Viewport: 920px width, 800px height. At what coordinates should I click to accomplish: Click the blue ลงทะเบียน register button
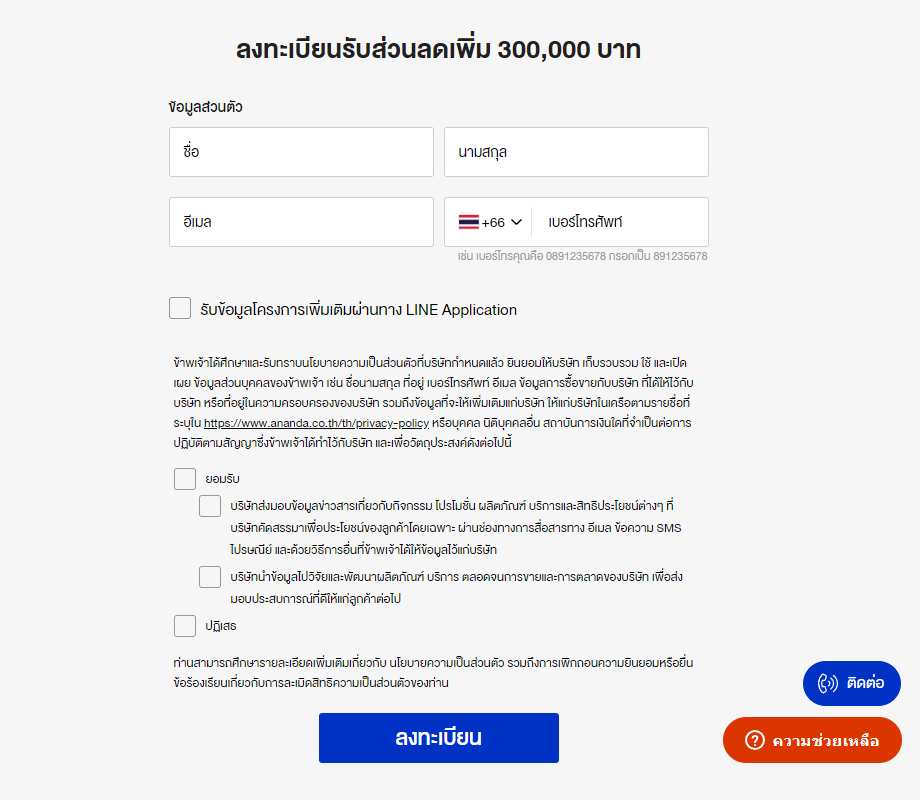point(439,738)
